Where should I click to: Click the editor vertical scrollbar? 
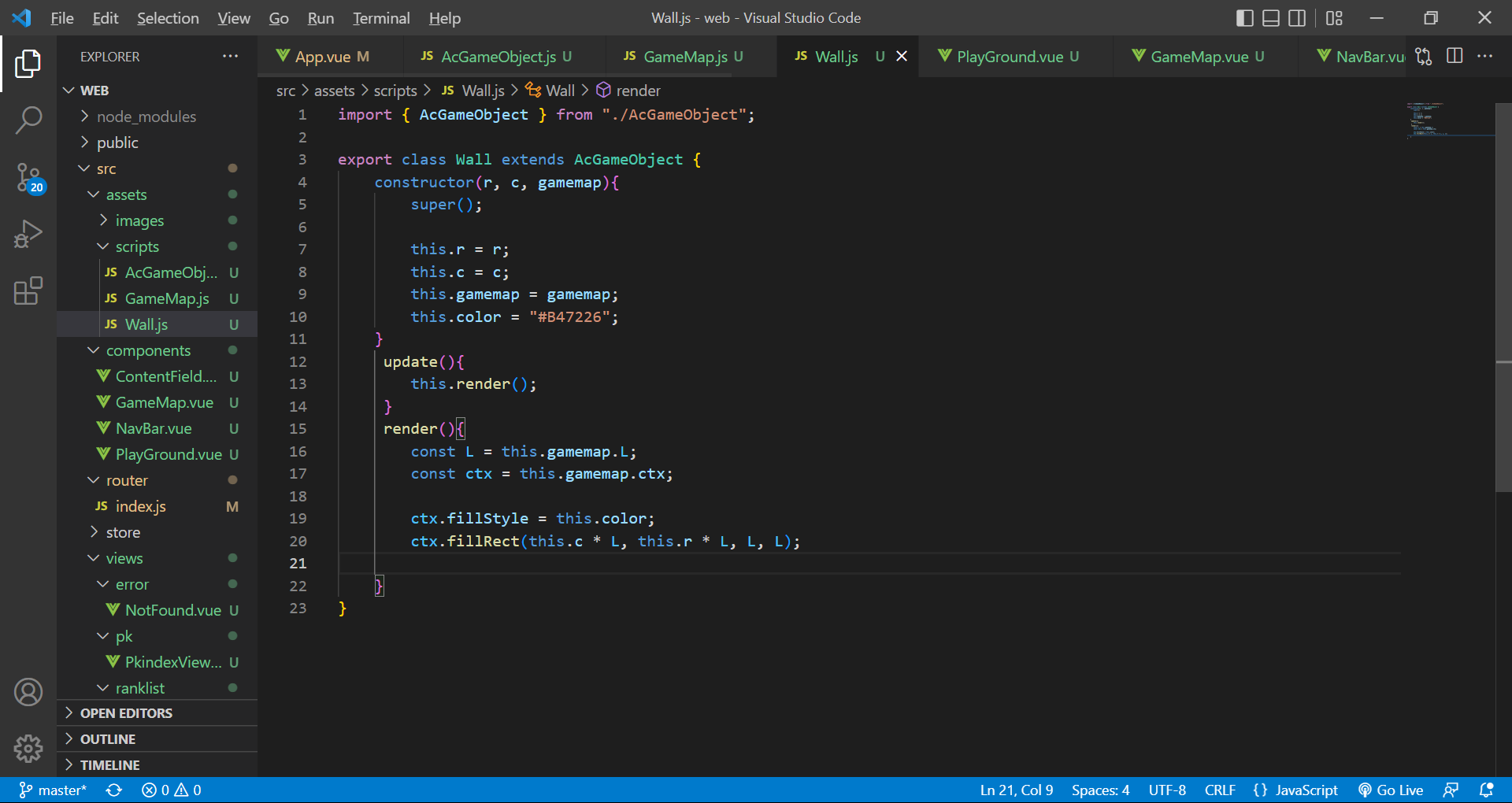pos(1503,297)
